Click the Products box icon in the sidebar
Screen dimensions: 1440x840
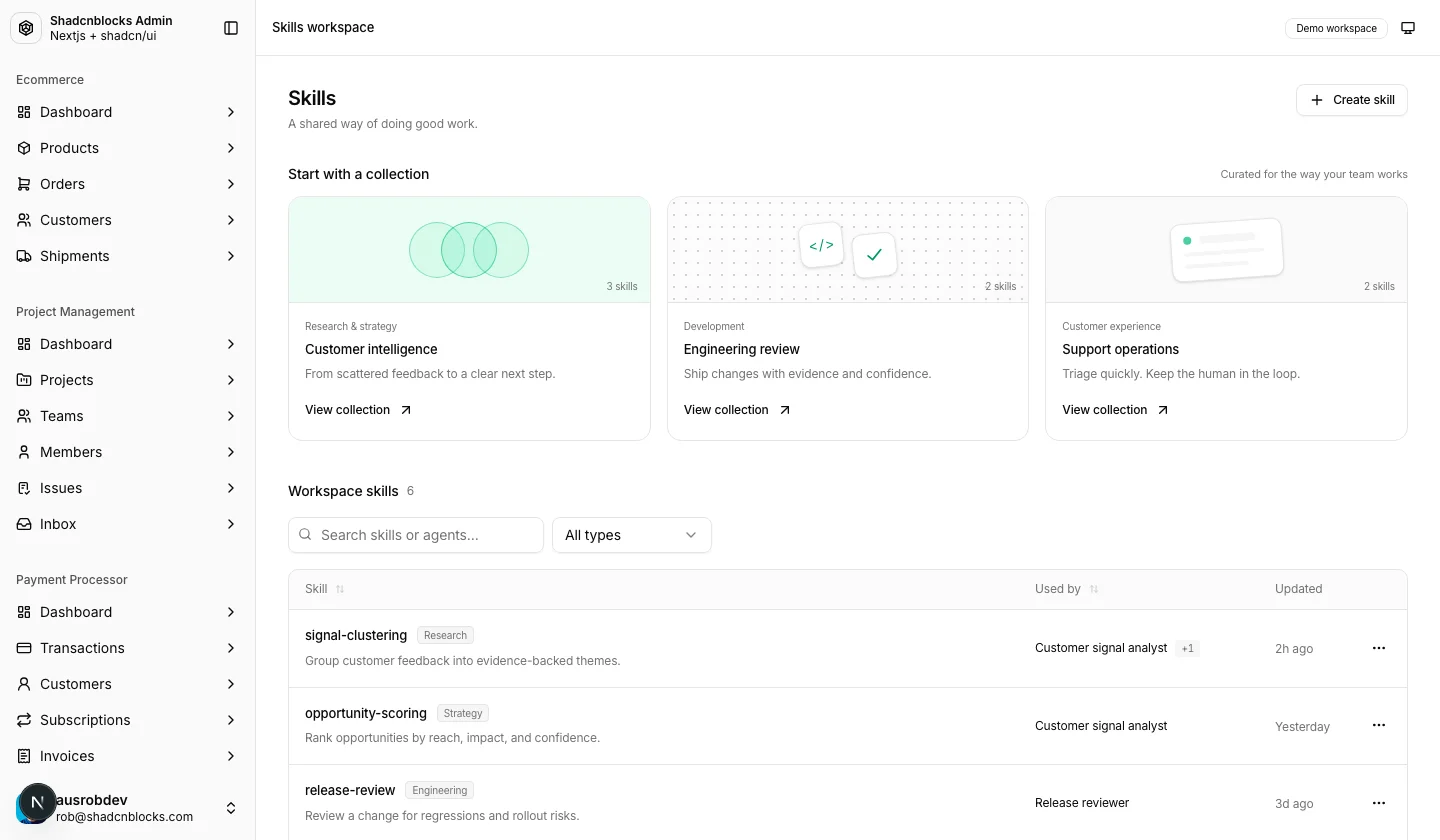coord(24,148)
